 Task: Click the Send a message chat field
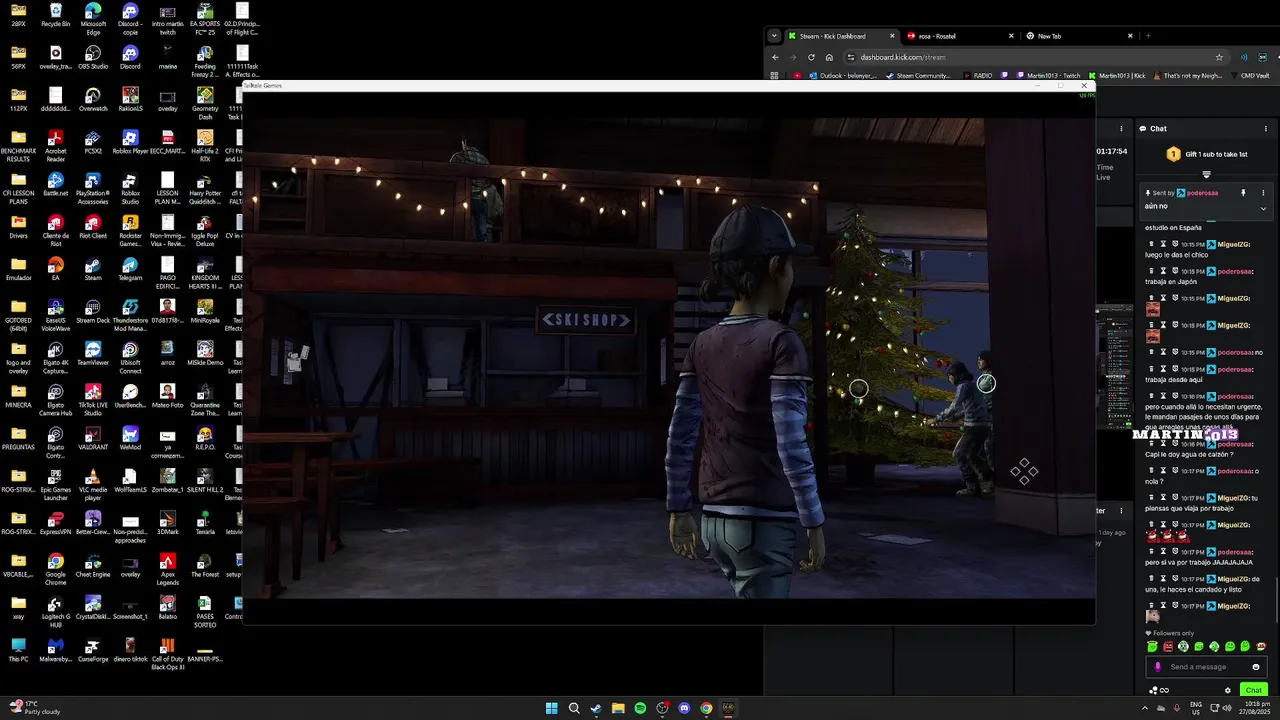[1208, 667]
